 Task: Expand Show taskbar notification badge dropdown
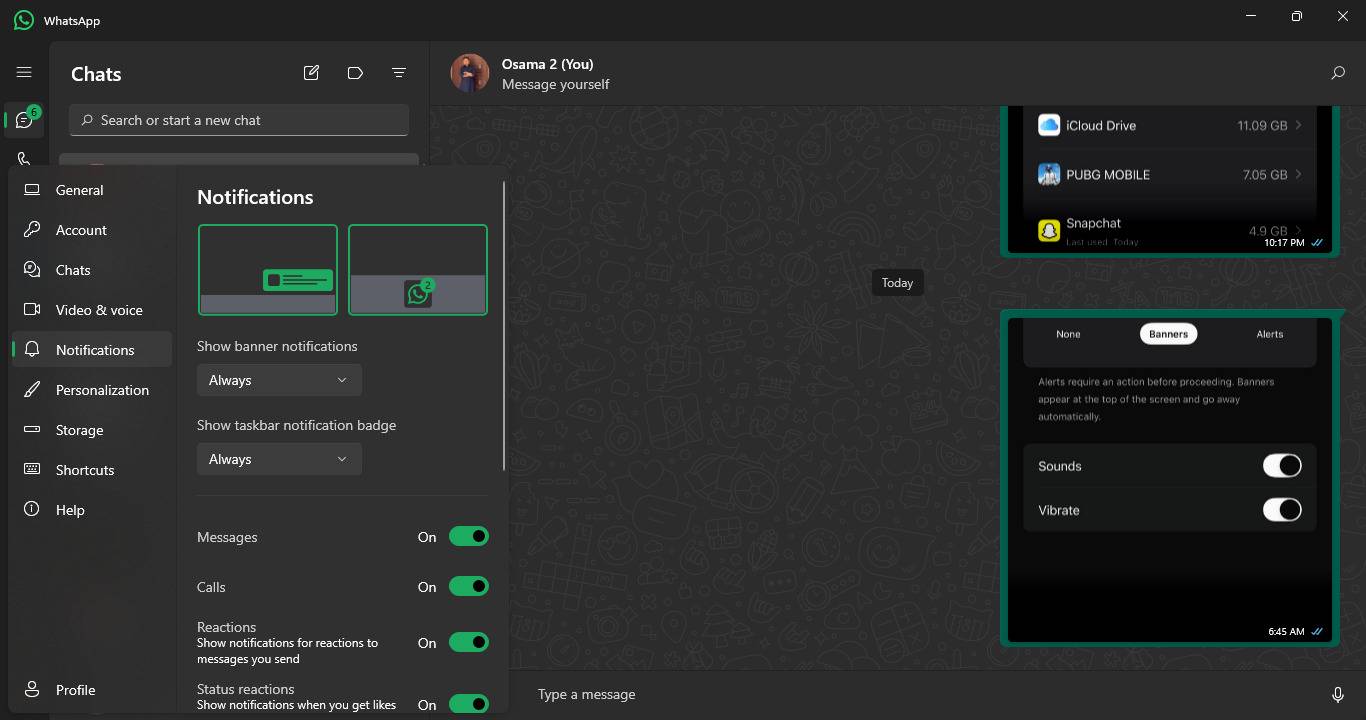click(279, 459)
